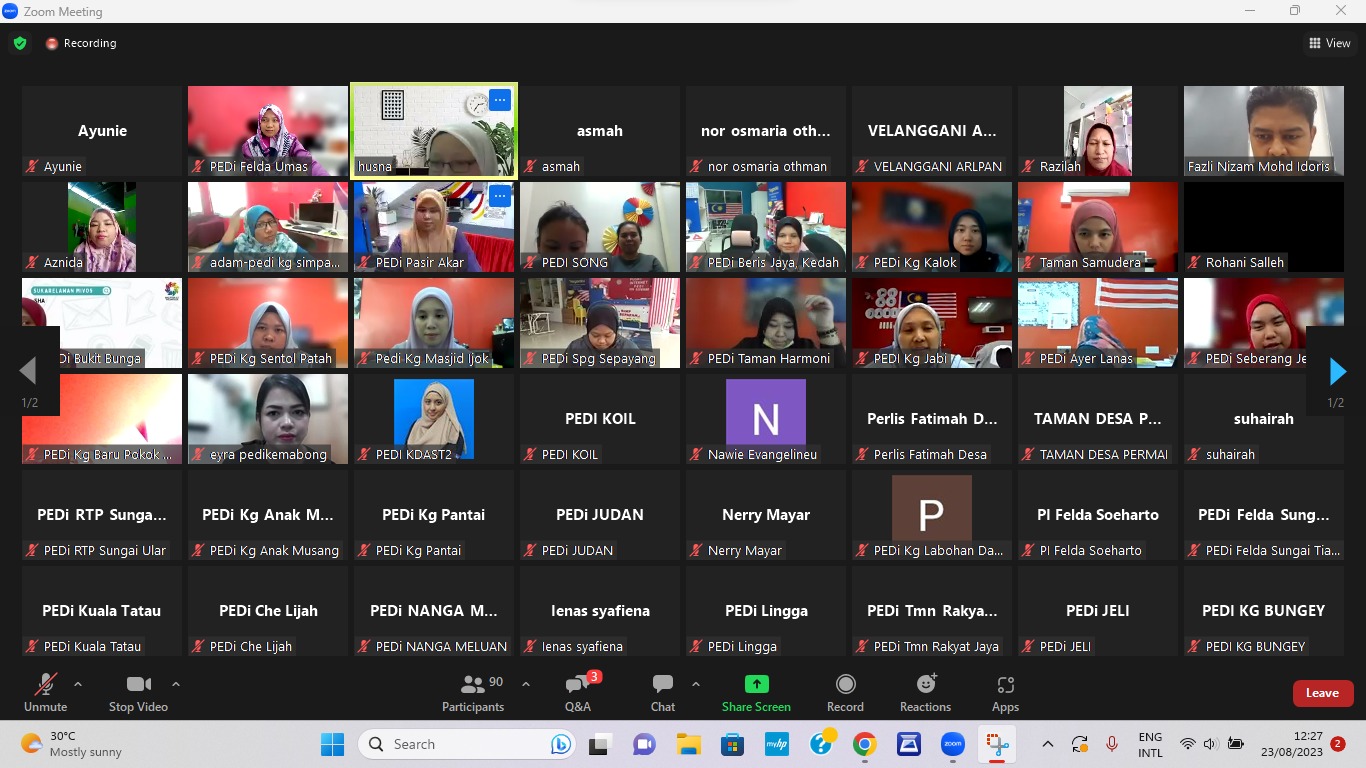Viewport: 1366px width, 768px height.
Task: Open more options on husna's video tile
Action: pos(500,100)
